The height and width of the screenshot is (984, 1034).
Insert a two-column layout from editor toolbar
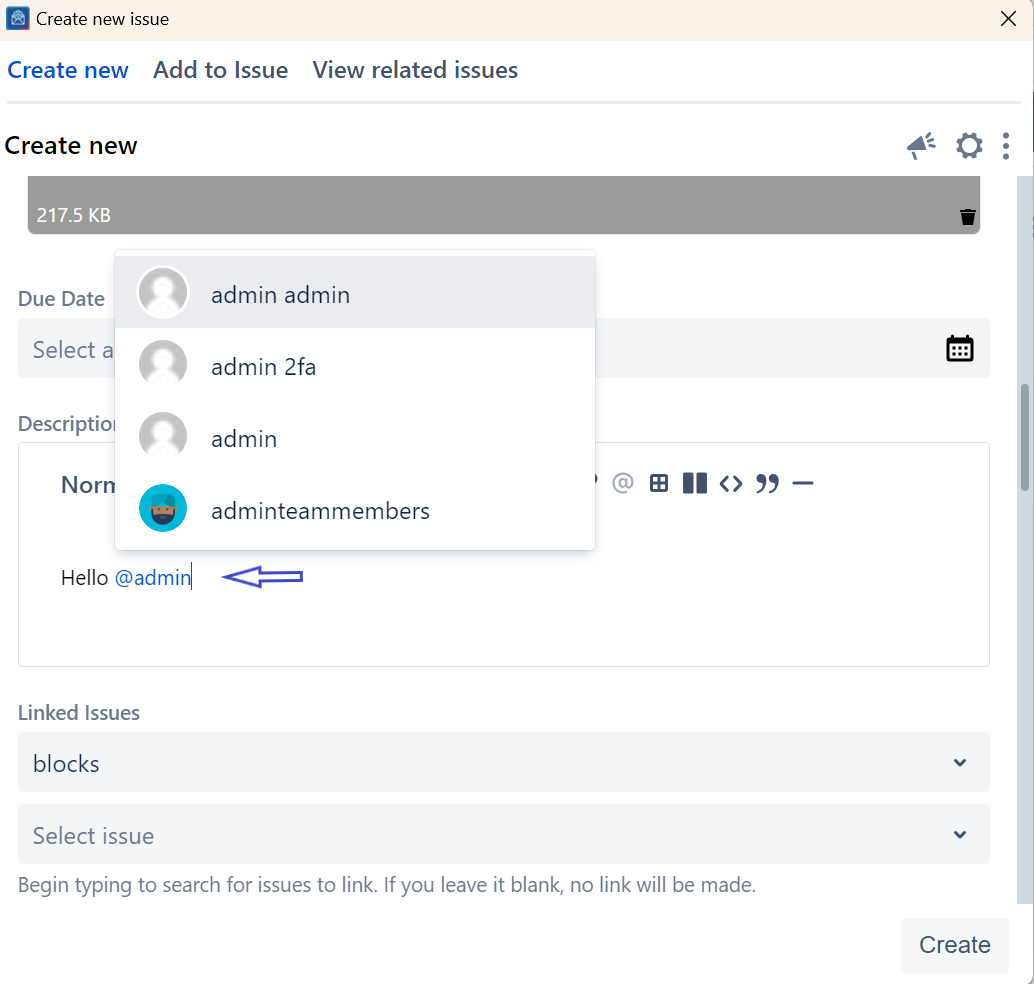[x=695, y=484]
